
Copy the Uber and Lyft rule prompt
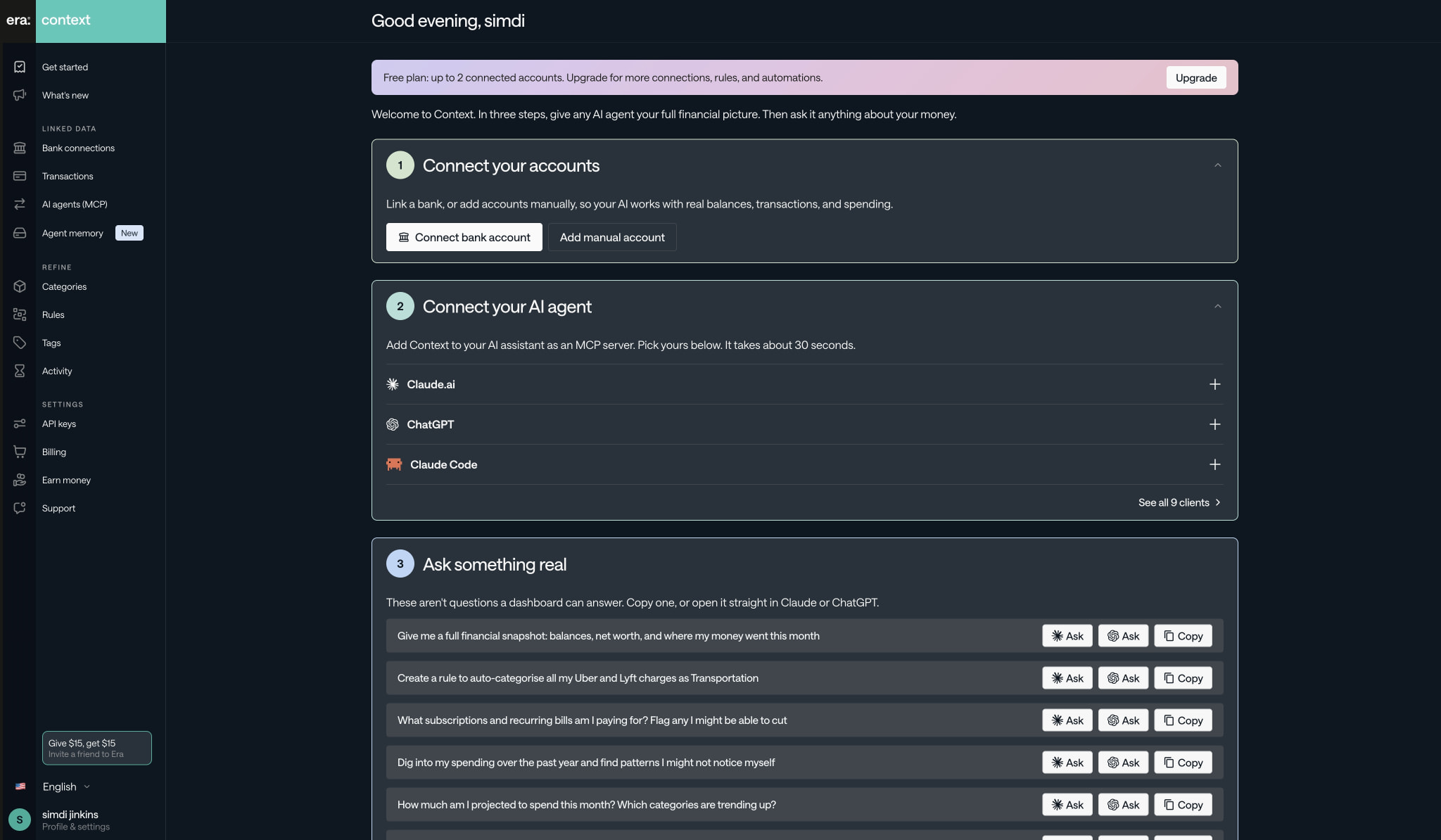pyautogui.click(x=1183, y=678)
